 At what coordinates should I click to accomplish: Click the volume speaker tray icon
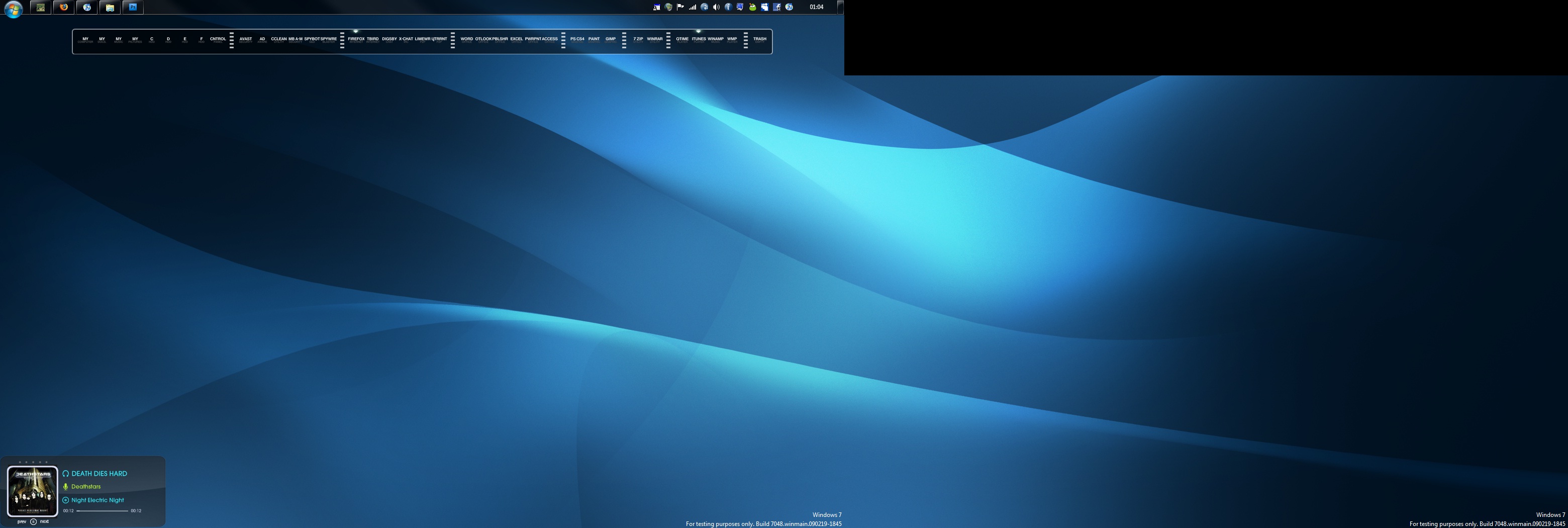point(716,8)
